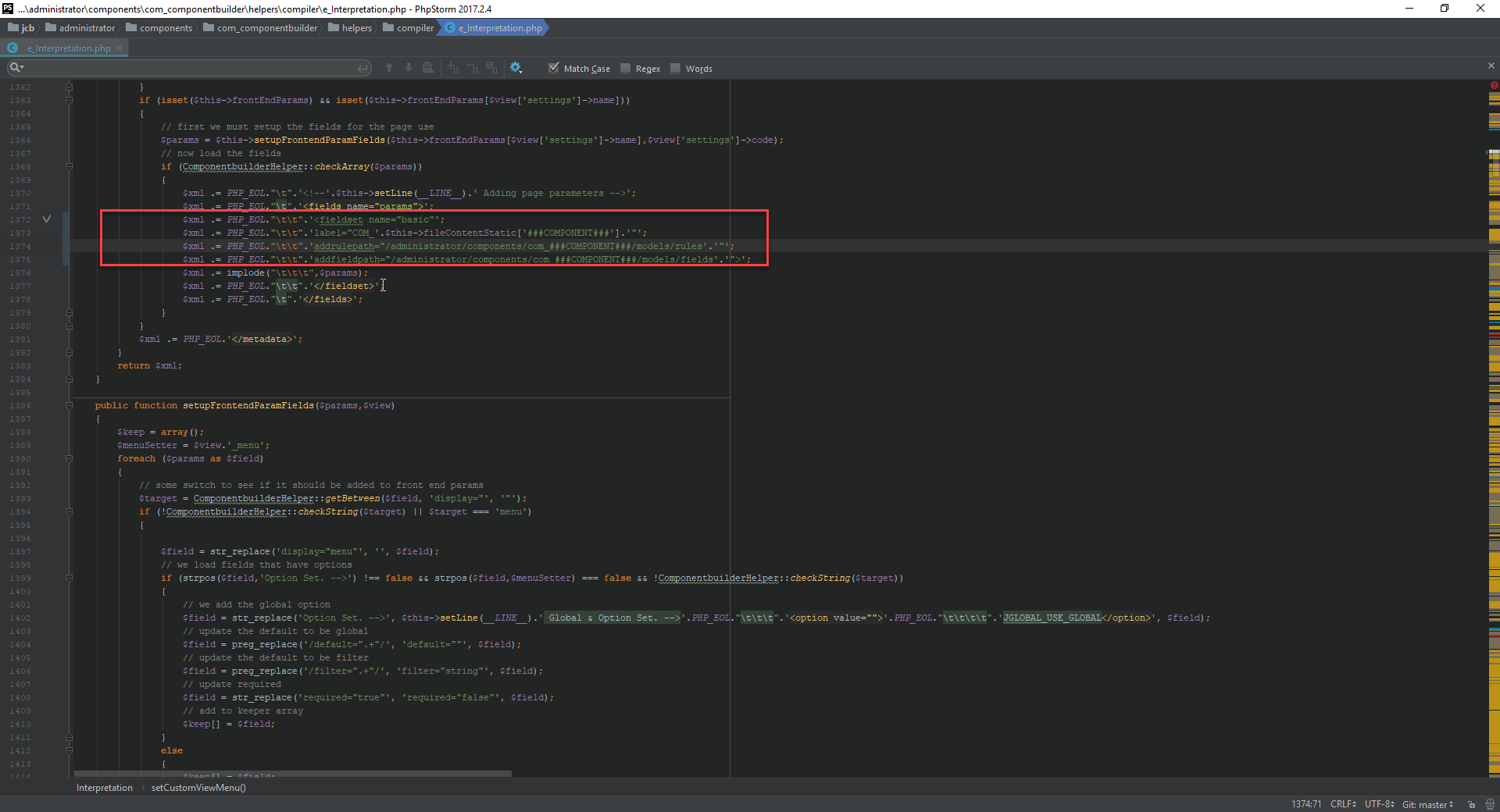Jump to next search occurrence arrow
1500x812 pixels.
(409, 68)
